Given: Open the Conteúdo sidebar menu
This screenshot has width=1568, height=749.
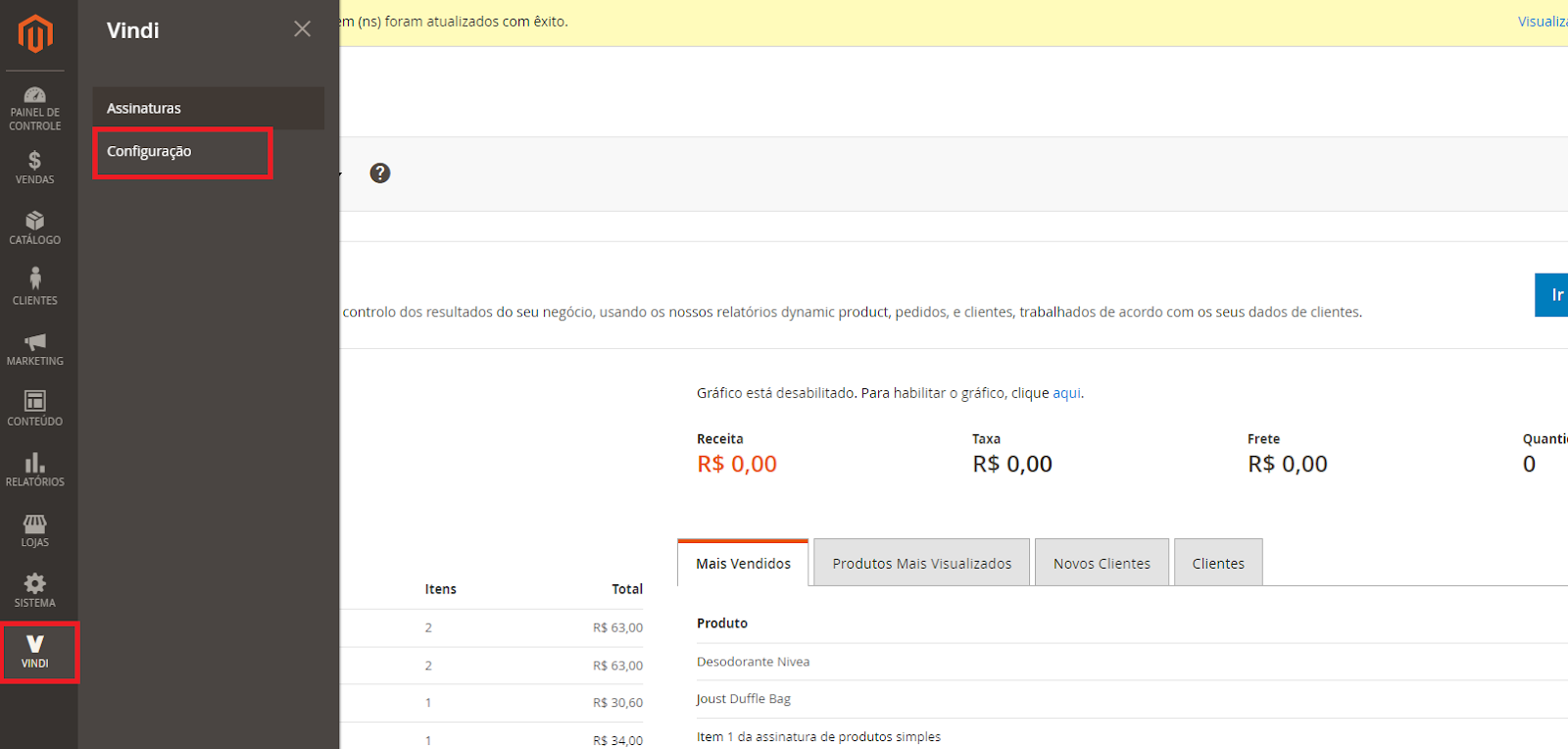Looking at the screenshot, I should [x=35, y=409].
